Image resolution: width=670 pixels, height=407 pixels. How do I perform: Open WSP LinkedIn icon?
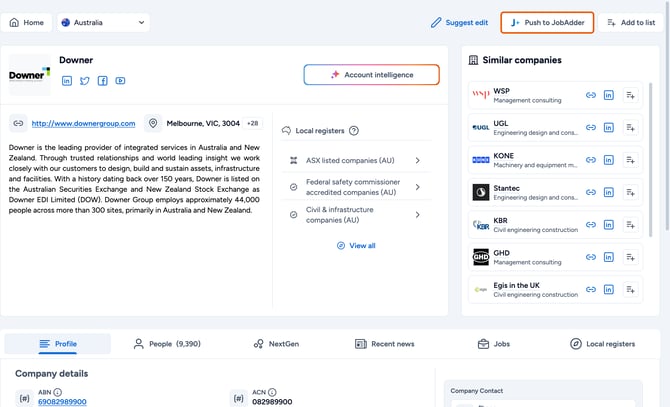pyautogui.click(x=608, y=95)
